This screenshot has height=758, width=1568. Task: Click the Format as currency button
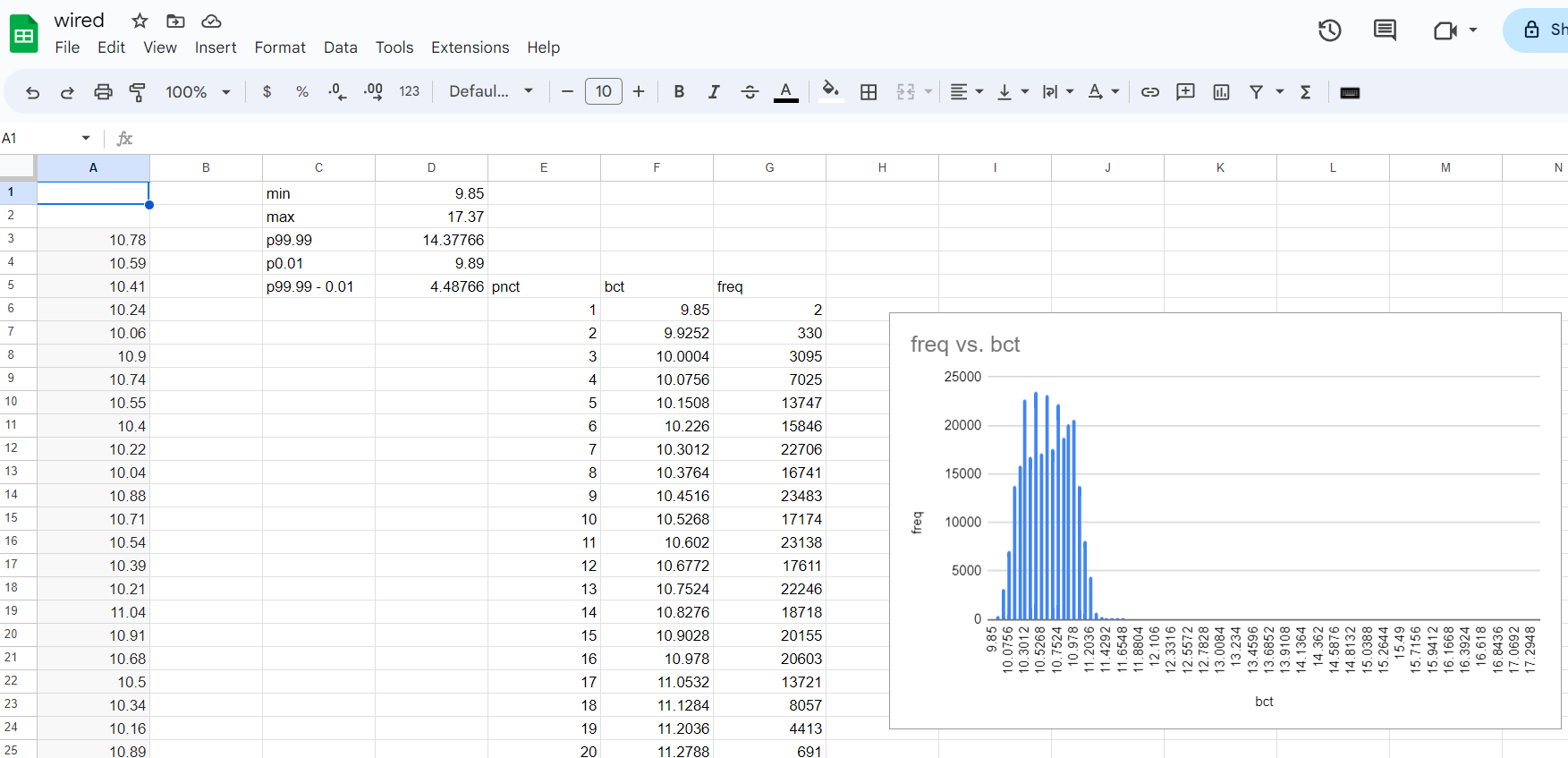click(267, 92)
